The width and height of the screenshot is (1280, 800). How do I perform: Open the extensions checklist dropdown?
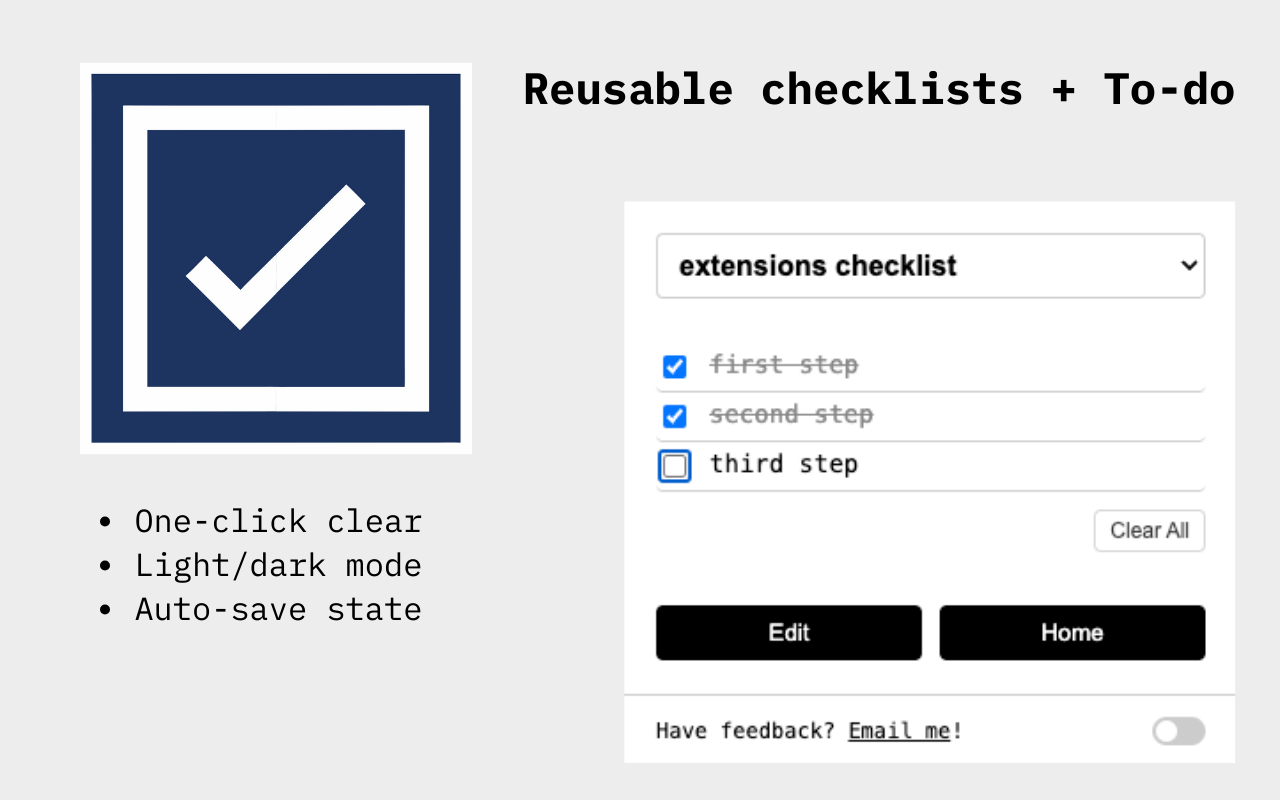pyautogui.click(x=930, y=266)
